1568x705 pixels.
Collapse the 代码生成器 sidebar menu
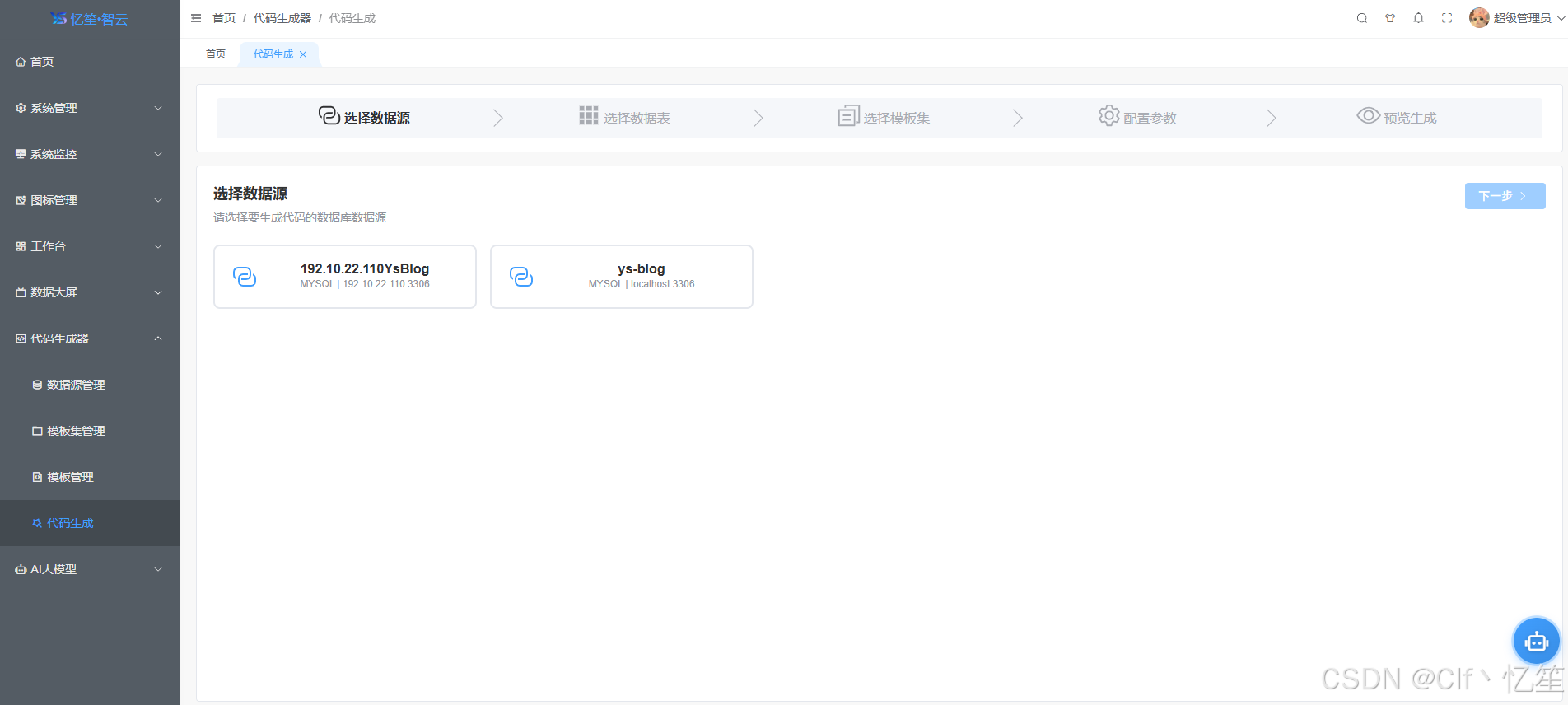click(x=90, y=338)
